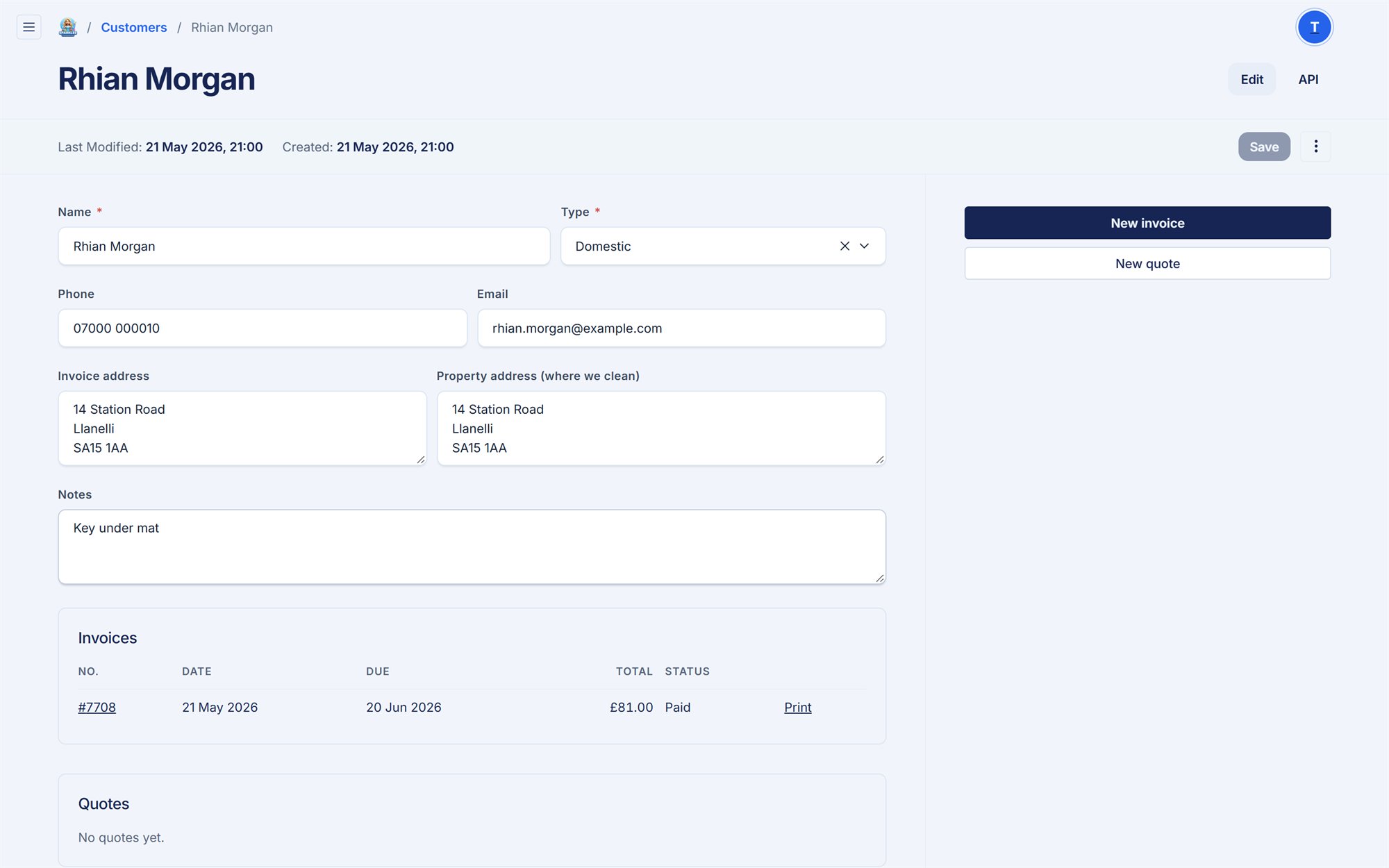Open invoice #7708 link
1389x868 pixels.
97,707
